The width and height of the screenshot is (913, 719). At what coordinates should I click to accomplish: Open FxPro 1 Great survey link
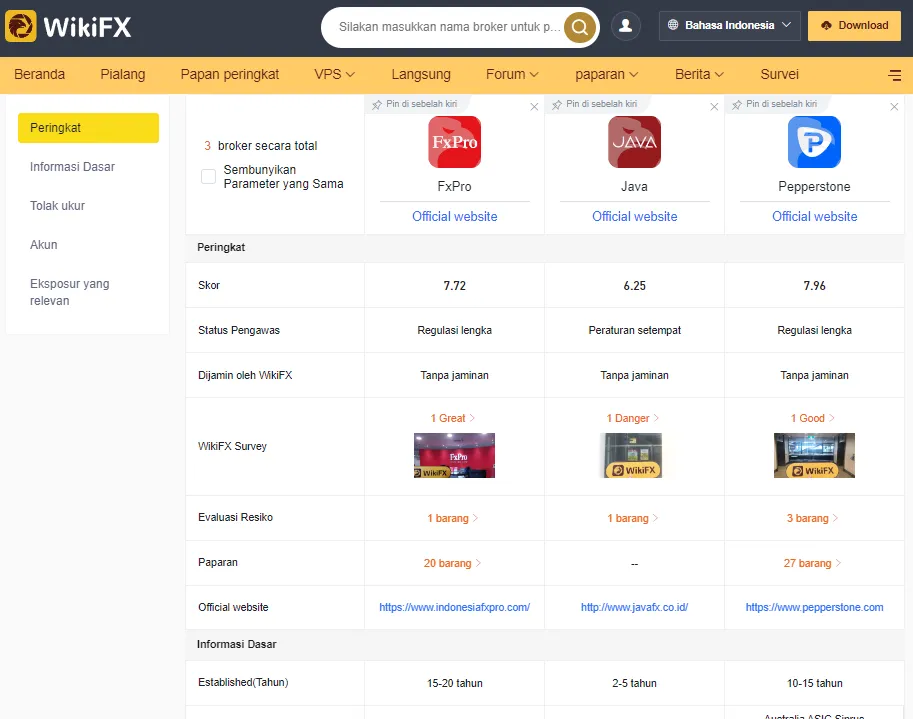pos(452,418)
